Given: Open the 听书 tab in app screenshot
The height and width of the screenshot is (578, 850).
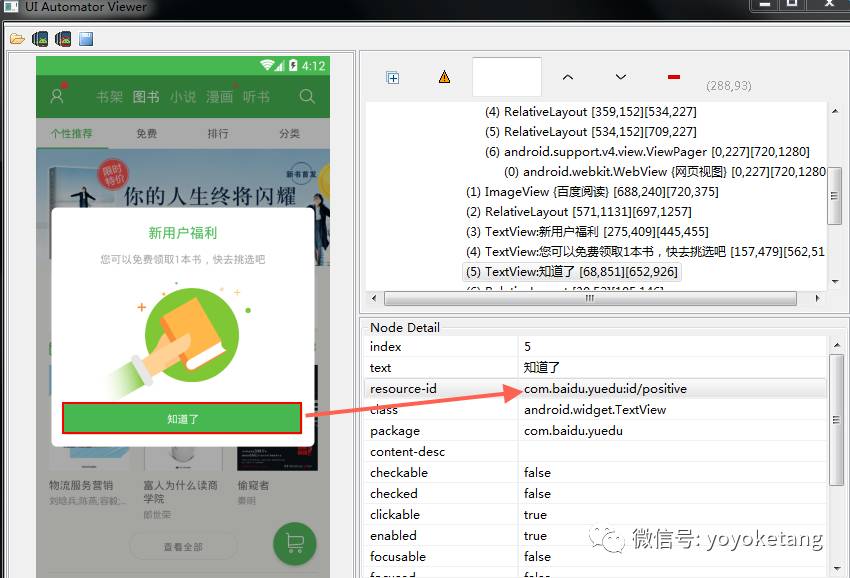Looking at the screenshot, I should click(256, 97).
